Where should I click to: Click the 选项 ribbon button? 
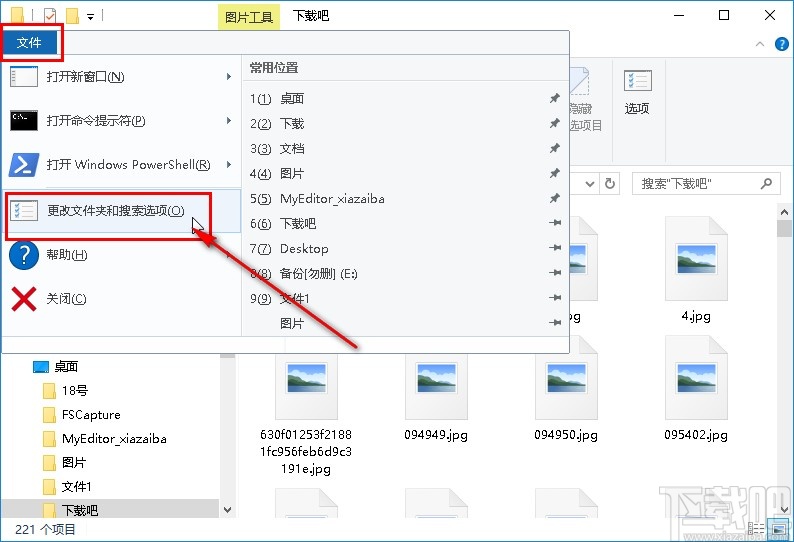tap(638, 92)
